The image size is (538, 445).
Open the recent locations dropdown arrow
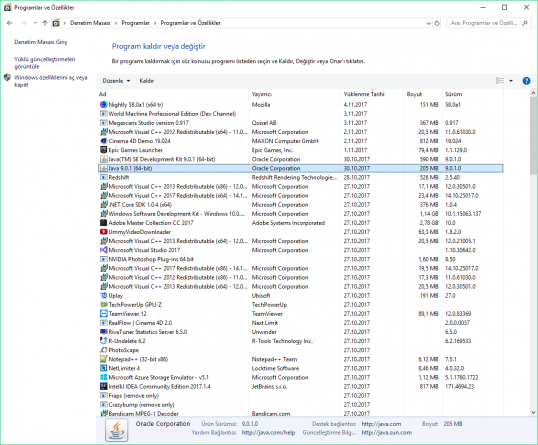coord(35,23)
